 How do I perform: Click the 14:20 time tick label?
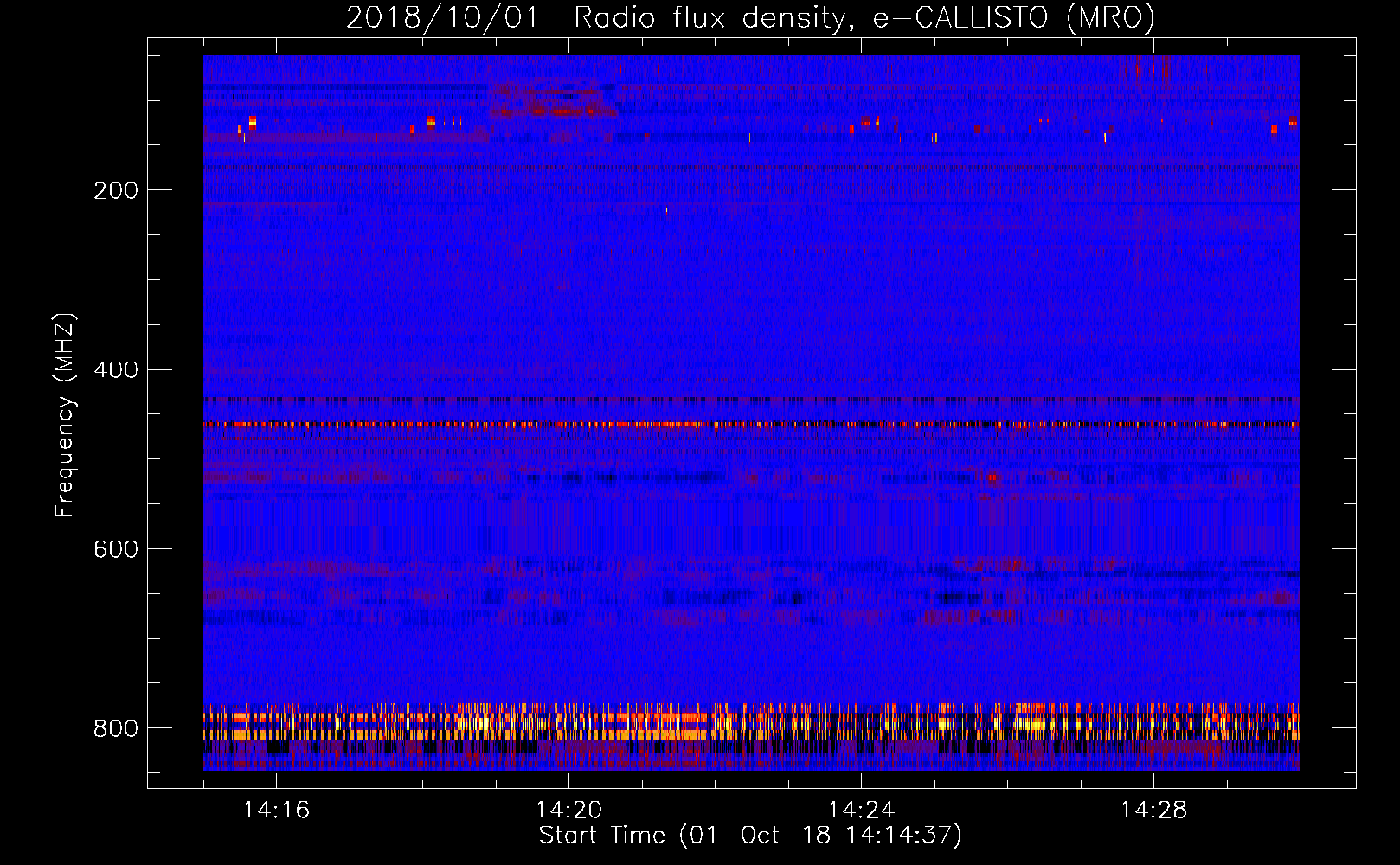coord(568,811)
